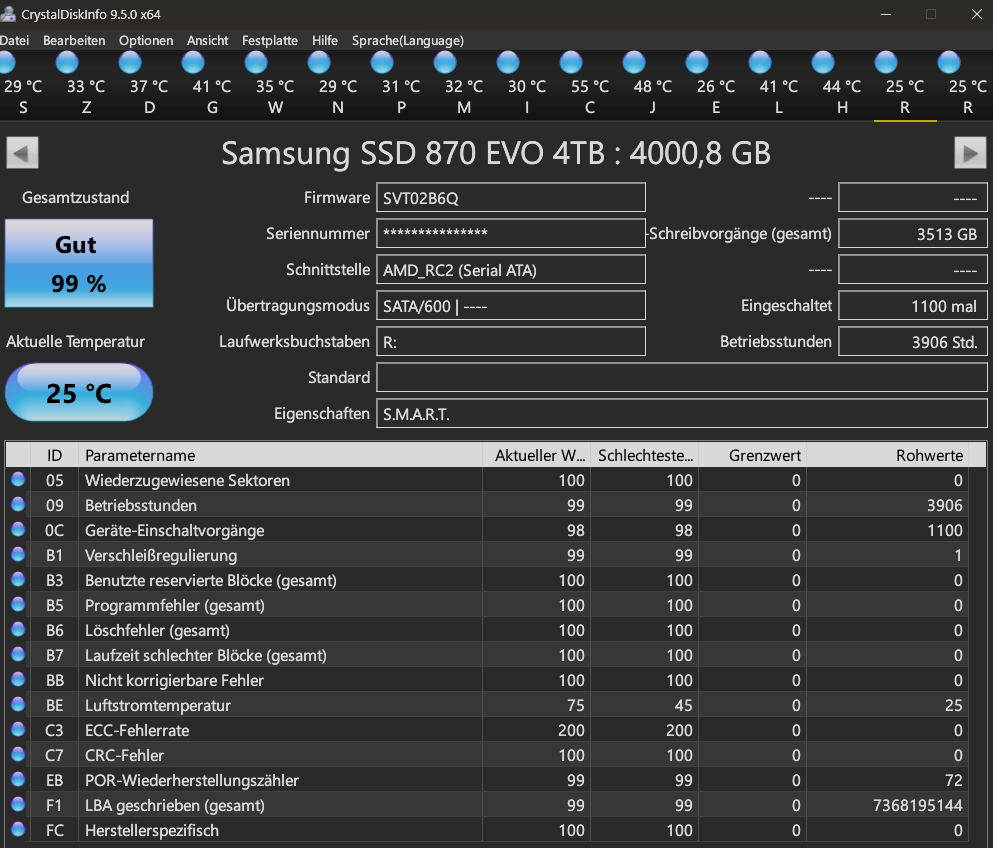Select the Laufzeit schlechter Blöcke (gesamt) row
This screenshot has width=993, height=848.
(488, 655)
